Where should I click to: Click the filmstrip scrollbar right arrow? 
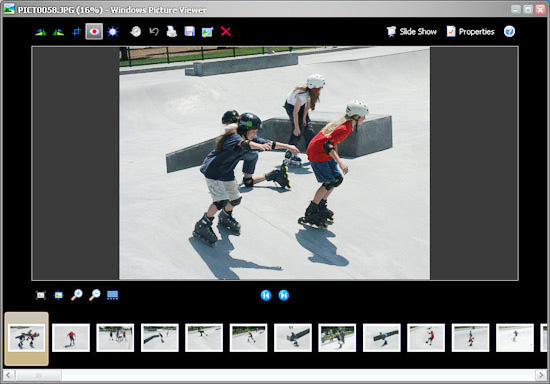coord(541,376)
